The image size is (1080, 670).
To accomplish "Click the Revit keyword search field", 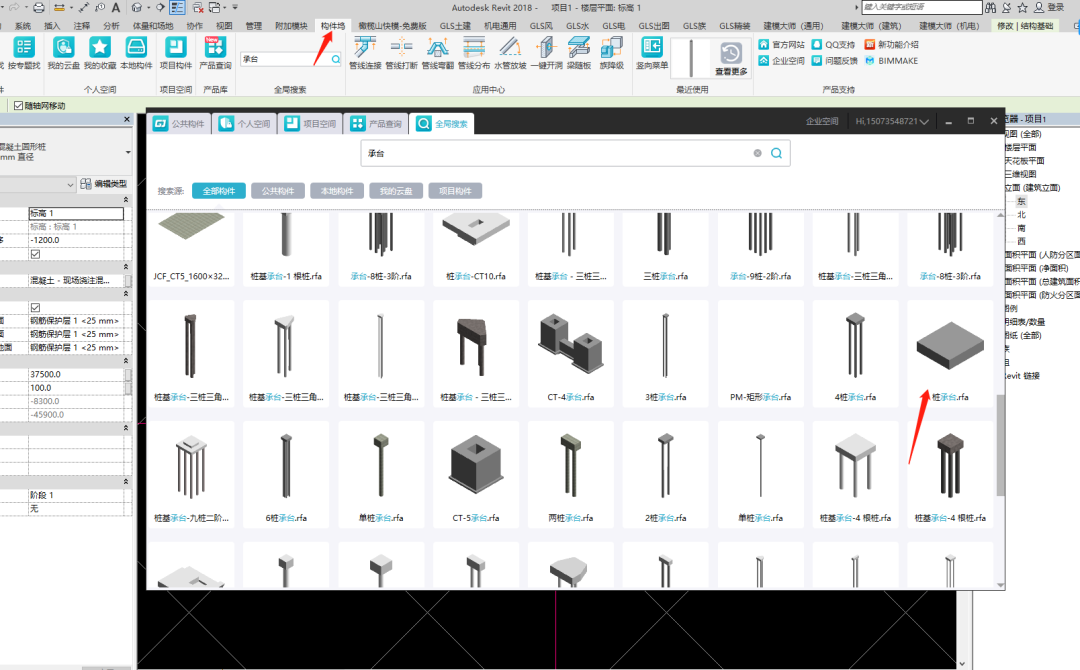I will pos(922,7).
